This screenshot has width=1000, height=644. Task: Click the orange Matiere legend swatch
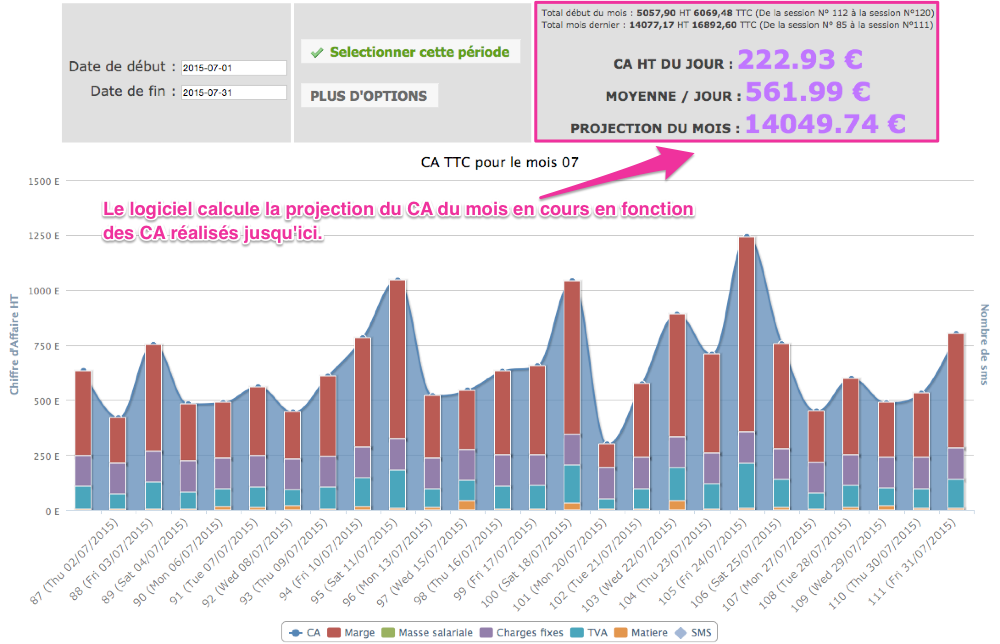pyautogui.click(x=618, y=632)
